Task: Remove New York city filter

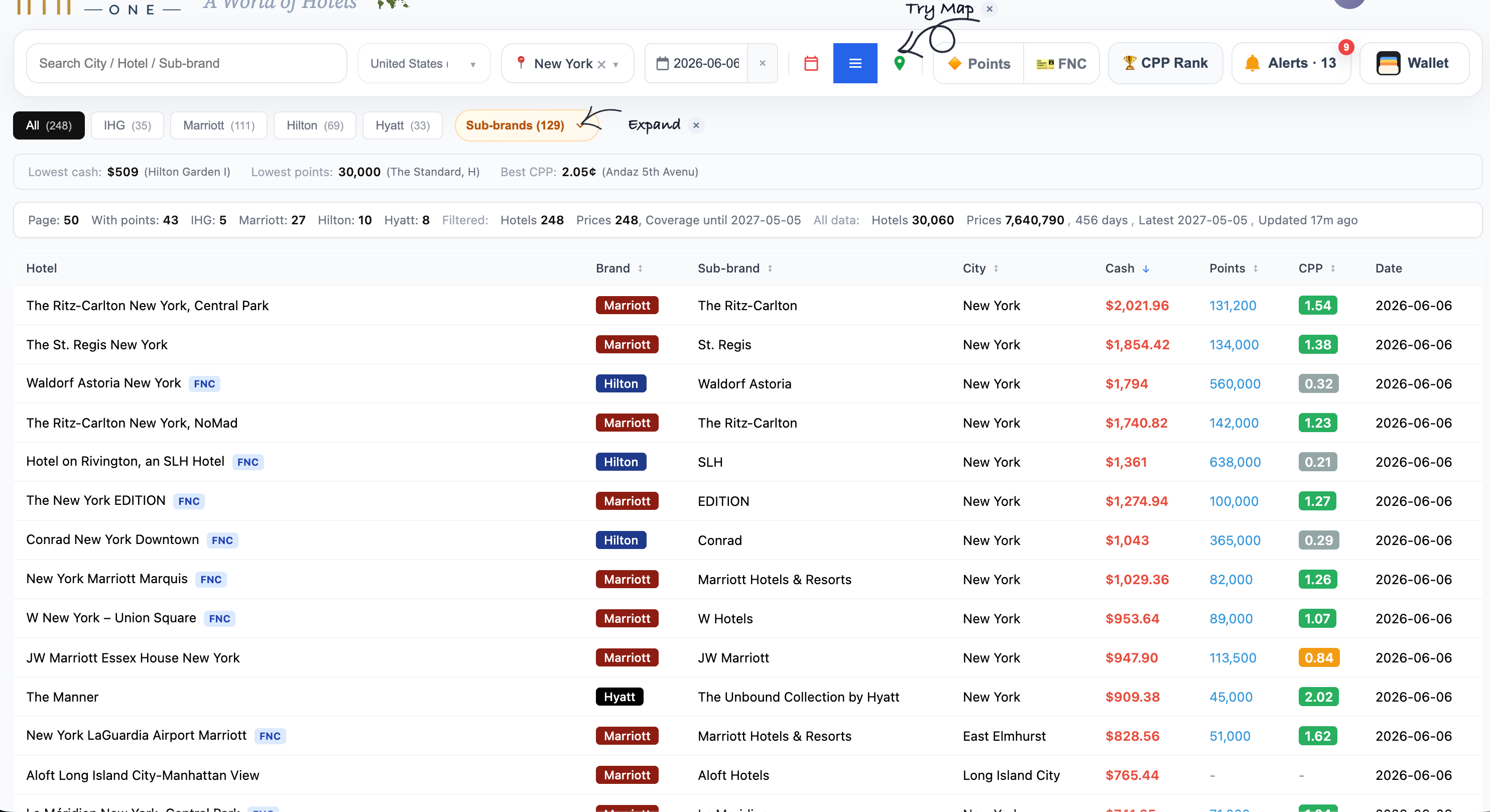Action: pyautogui.click(x=601, y=64)
